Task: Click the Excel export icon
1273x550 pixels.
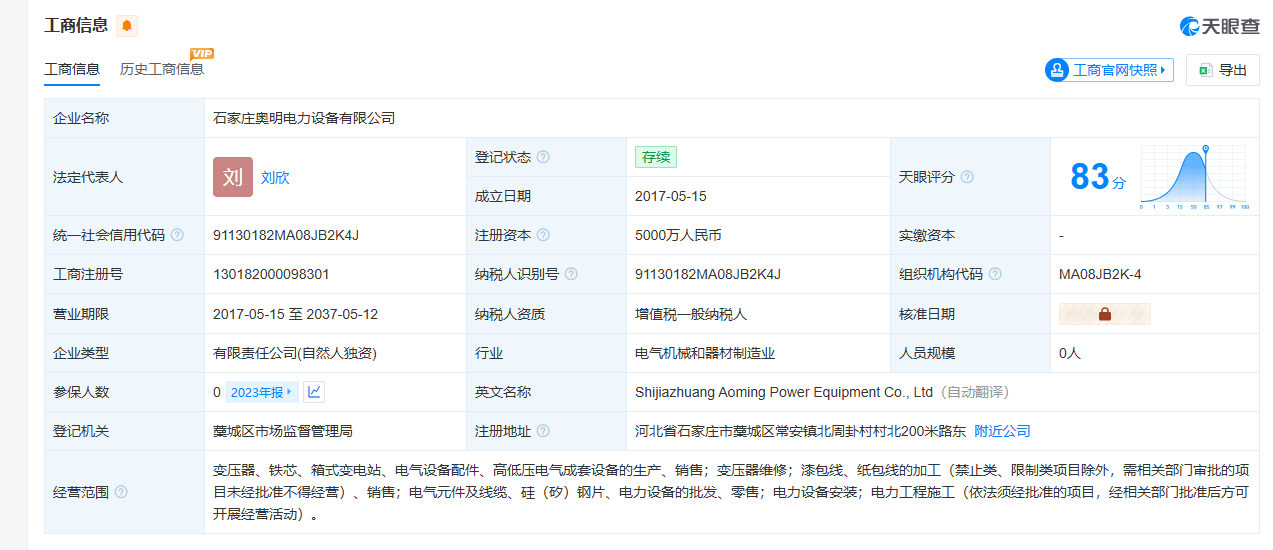Action: click(1205, 70)
